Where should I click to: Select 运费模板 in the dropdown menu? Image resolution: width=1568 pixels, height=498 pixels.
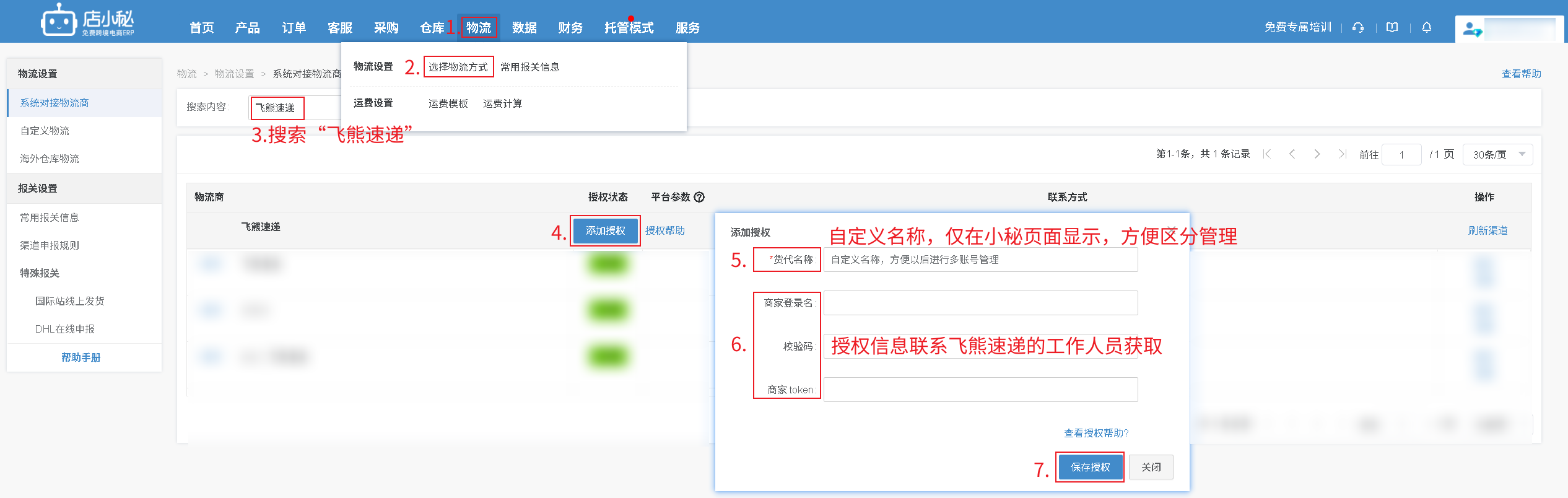tap(448, 103)
